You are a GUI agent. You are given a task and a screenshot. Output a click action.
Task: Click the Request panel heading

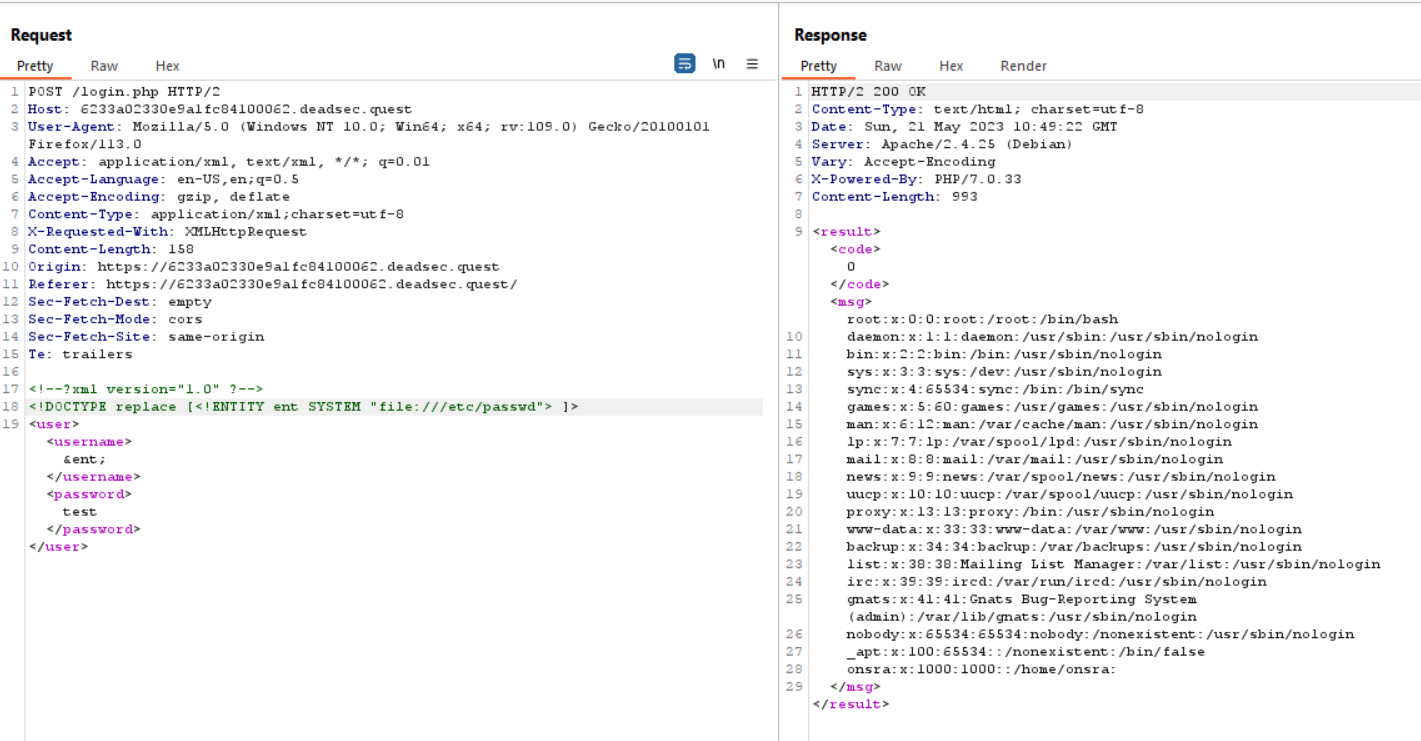click(41, 35)
